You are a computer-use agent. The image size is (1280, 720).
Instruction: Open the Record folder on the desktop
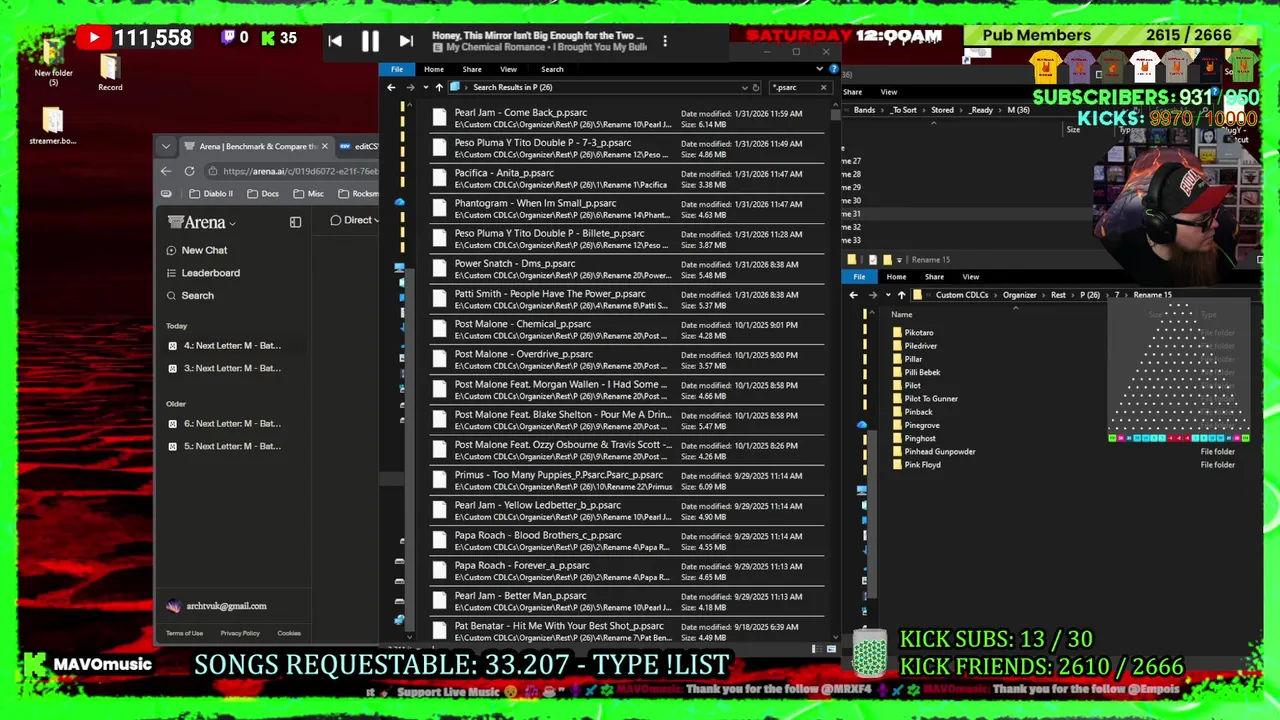pos(110,71)
